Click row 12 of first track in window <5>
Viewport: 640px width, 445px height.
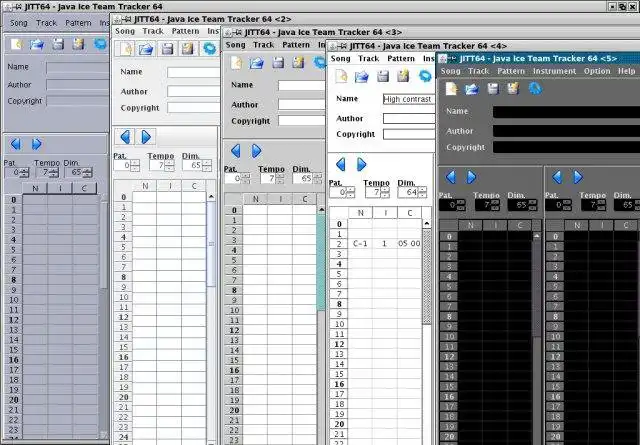(x=449, y=356)
